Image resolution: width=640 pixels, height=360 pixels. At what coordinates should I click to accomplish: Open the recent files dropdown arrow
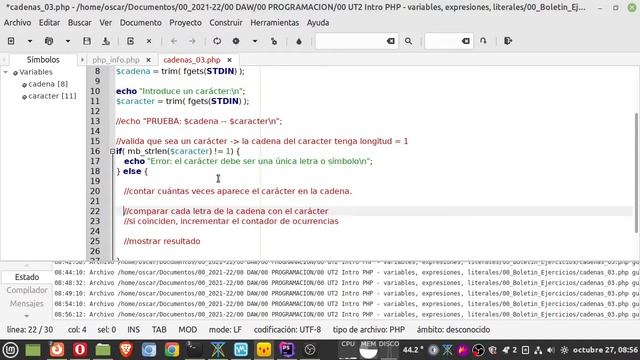68,41
